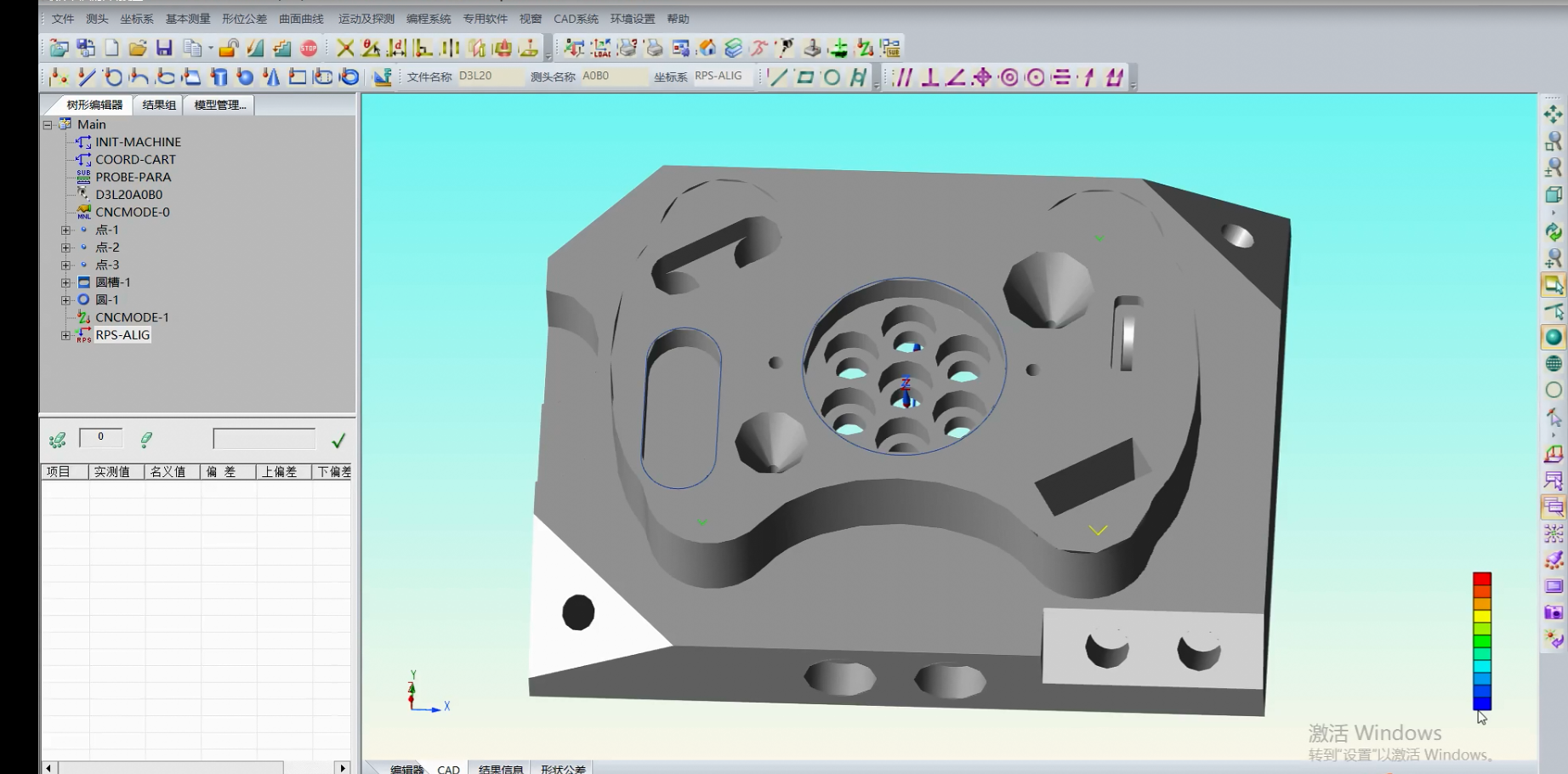The height and width of the screenshot is (774, 1568).
Task: Toggle the rectangle selection cursor mode
Action: pyautogui.click(x=1554, y=285)
